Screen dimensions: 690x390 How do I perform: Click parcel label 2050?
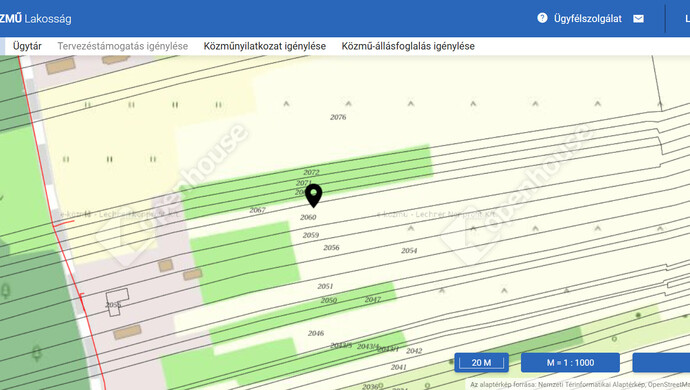[x=329, y=300]
